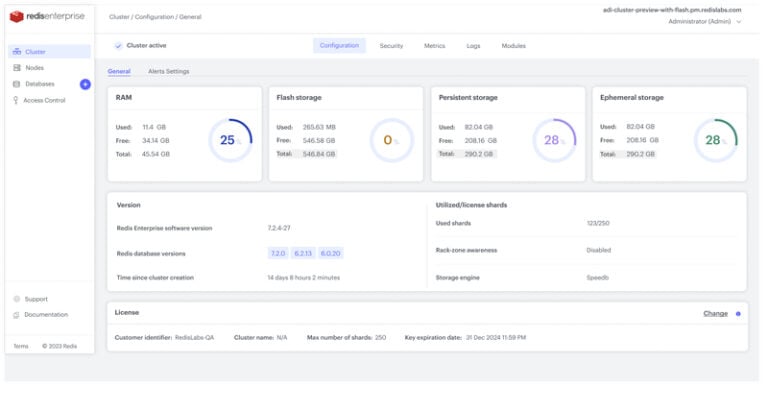Click the Documentation icon in sidebar
This screenshot has height=412, width=768.
click(x=17, y=315)
